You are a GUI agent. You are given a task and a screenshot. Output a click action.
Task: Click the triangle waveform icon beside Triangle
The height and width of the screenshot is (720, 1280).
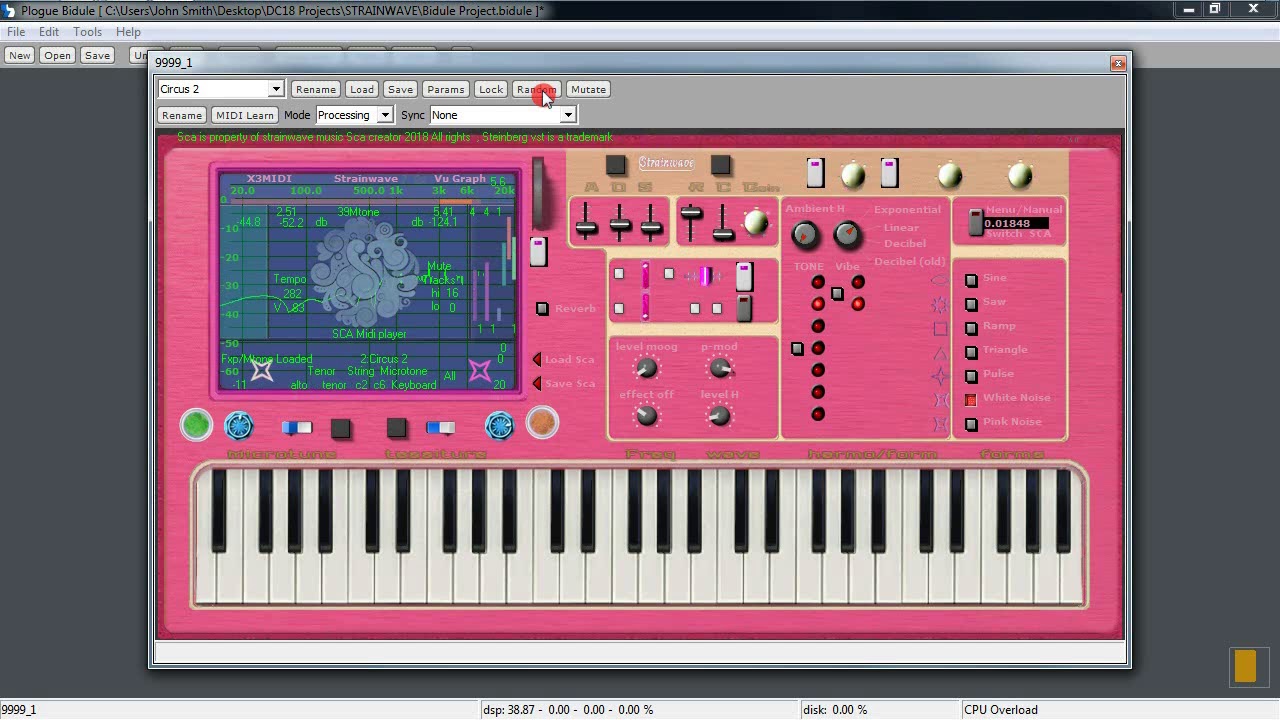[940, 352]
